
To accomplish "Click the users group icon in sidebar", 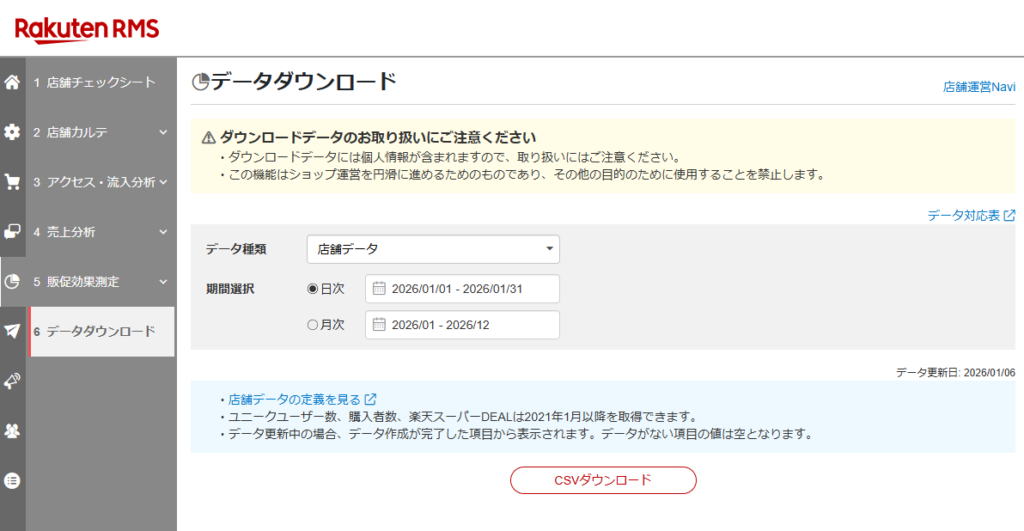I will (x=12, y=431).
